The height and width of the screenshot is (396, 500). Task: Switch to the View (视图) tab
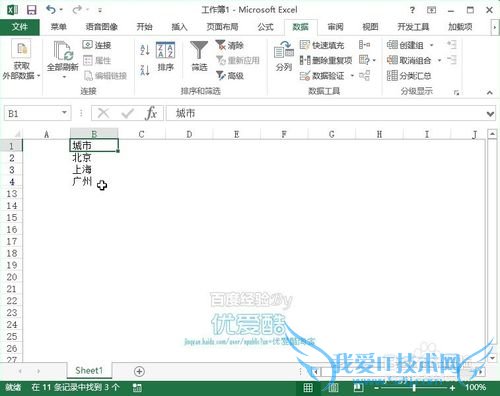(x=370, y=27)
